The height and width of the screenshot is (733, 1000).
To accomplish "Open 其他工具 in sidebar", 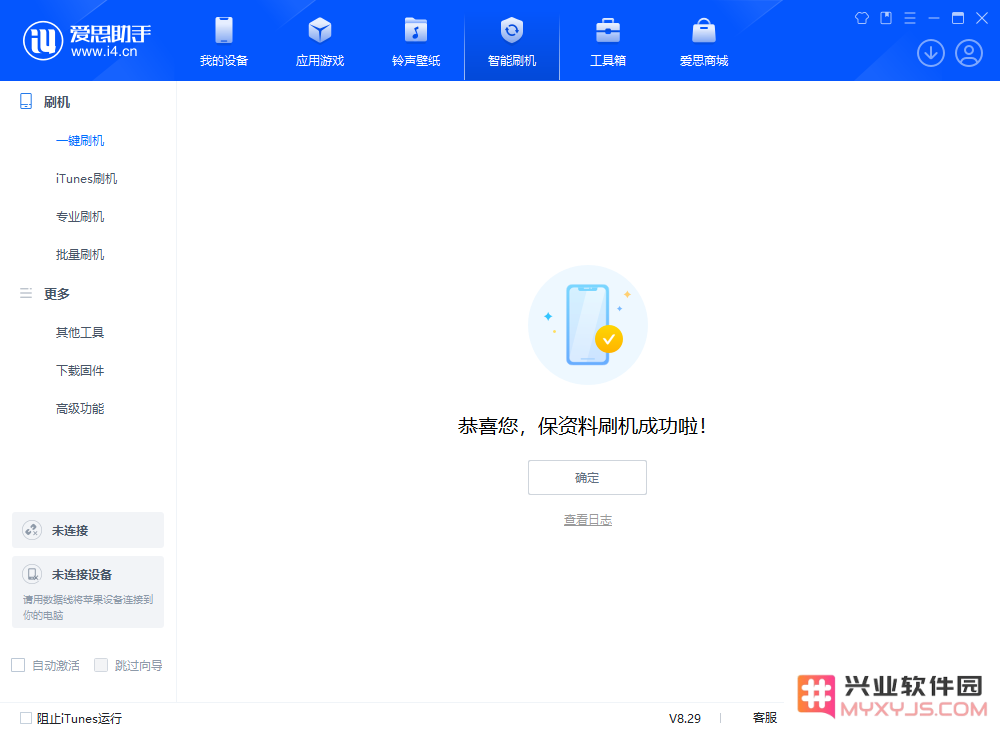I will coord(80,332).
